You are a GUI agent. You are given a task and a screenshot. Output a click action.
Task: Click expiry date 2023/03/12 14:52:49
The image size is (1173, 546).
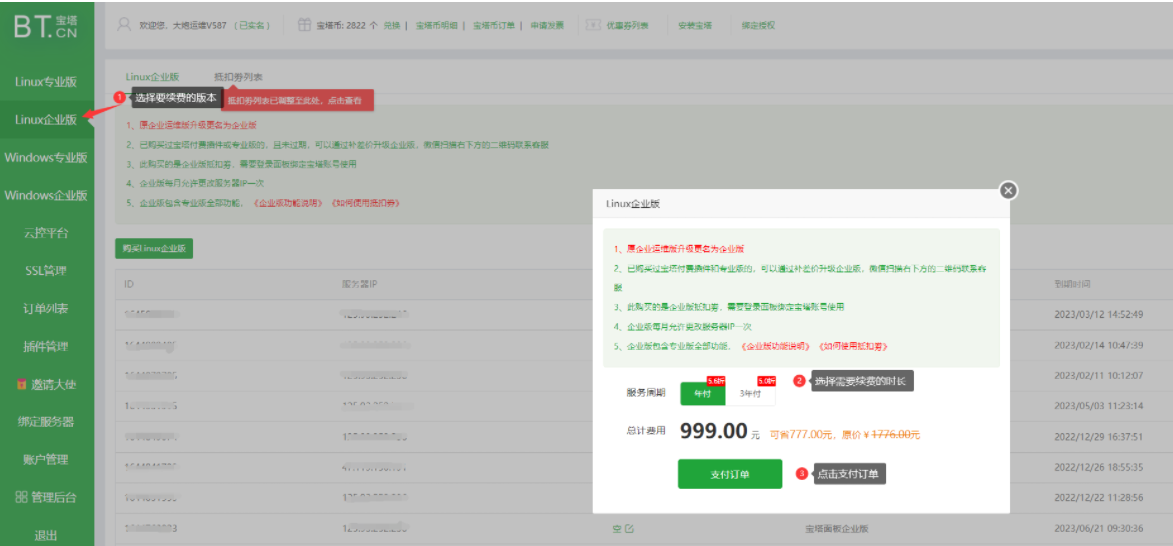click(1099, 314)
